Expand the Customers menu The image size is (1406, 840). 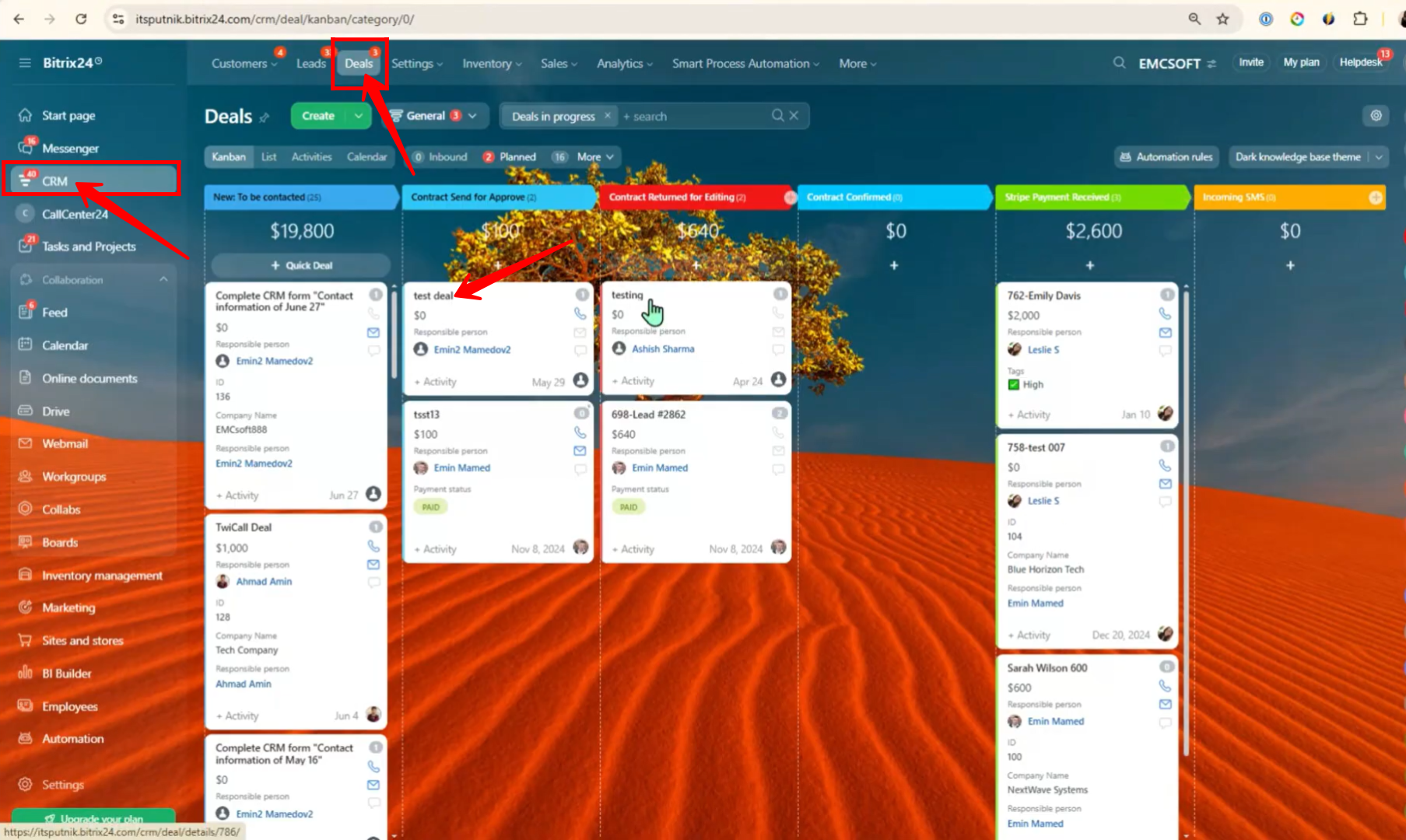(x=244, y=64)
